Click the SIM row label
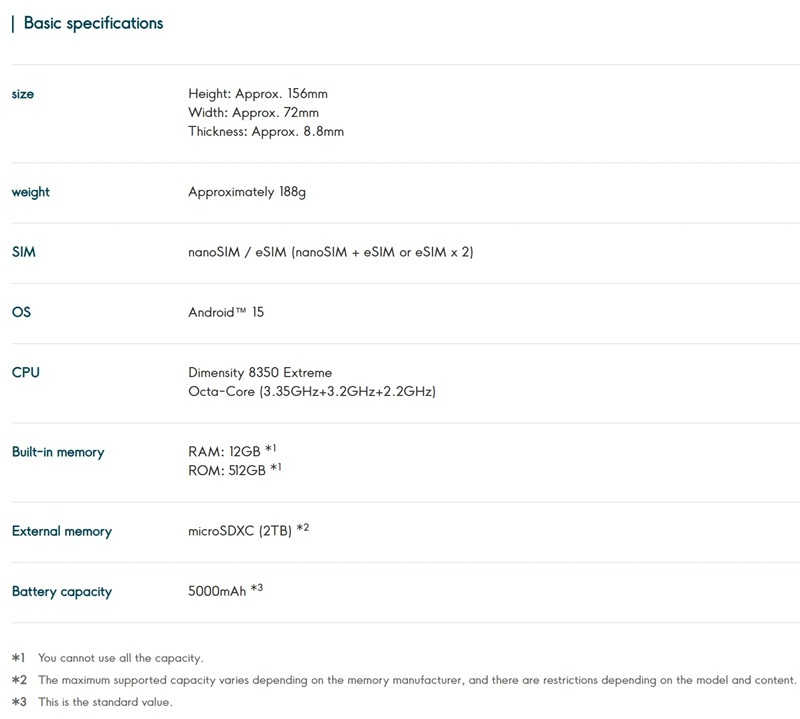 click(x=24, y=252)
